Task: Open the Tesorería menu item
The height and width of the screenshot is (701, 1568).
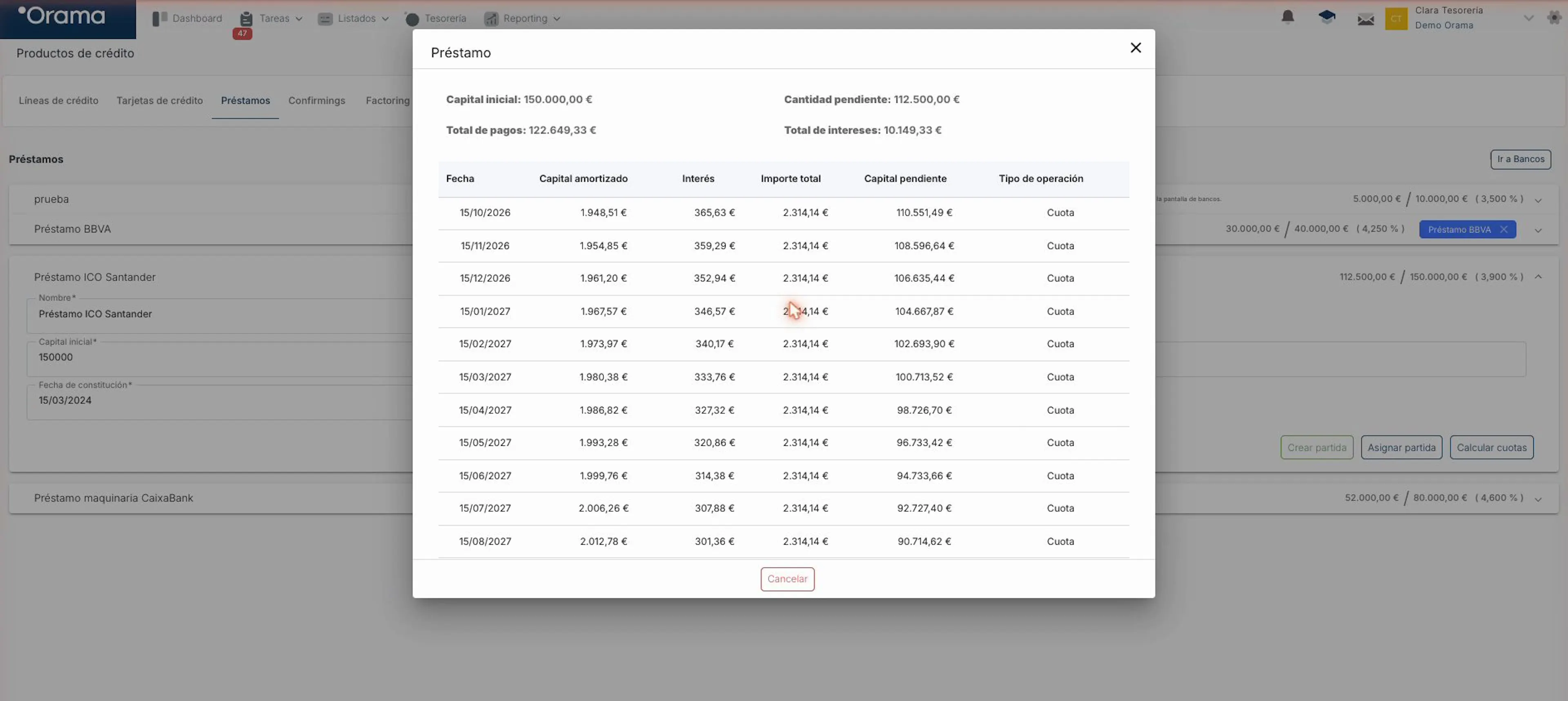Action: (436, 18)
